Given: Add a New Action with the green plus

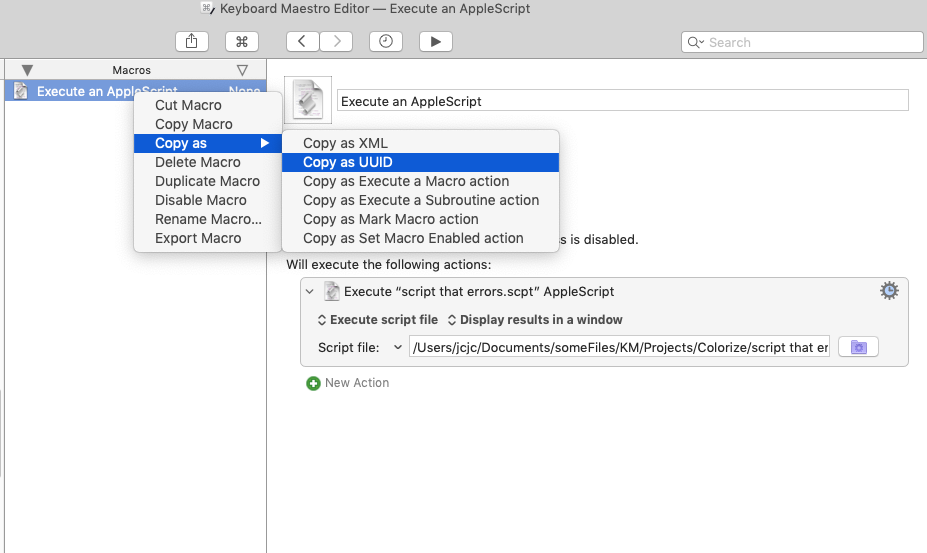Looking at the screenshot, I should pyautogui.click(x=313, y=383).
